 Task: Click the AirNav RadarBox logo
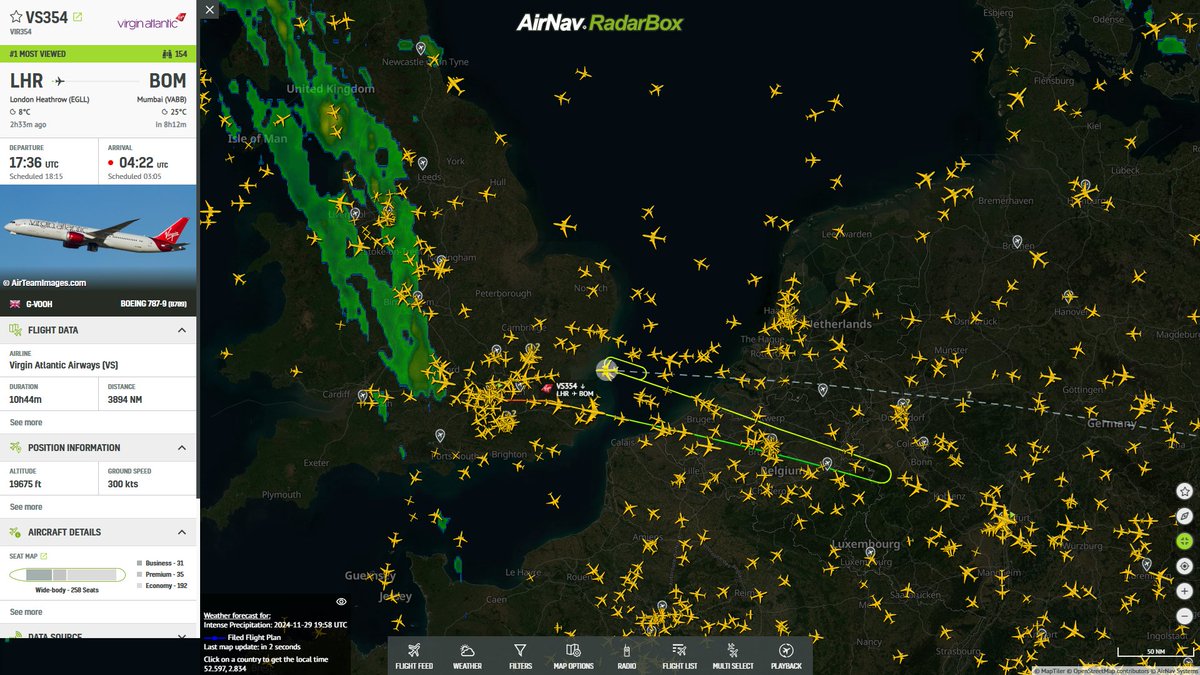click(x=600, y=22)
